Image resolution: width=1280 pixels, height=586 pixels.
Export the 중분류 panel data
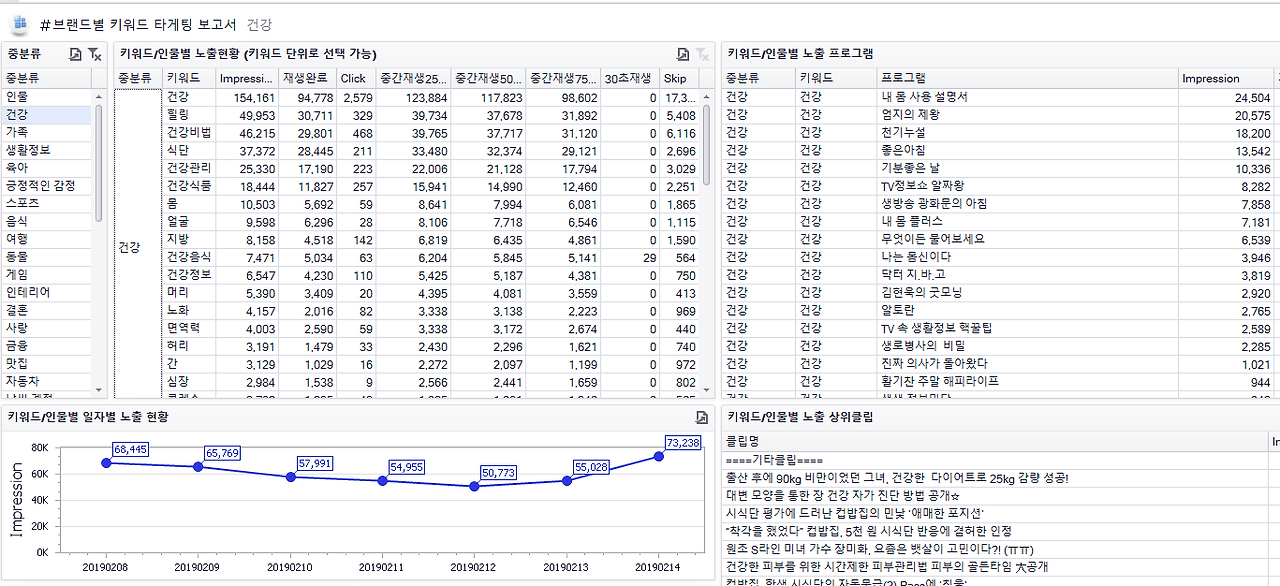pyautogui.click(x=75, y=54)
